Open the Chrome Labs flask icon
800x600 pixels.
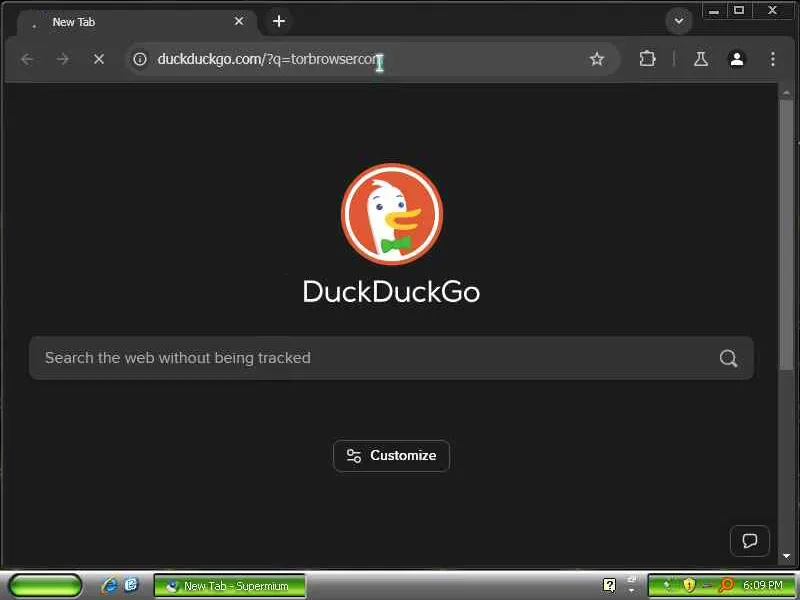click(701, 59)
